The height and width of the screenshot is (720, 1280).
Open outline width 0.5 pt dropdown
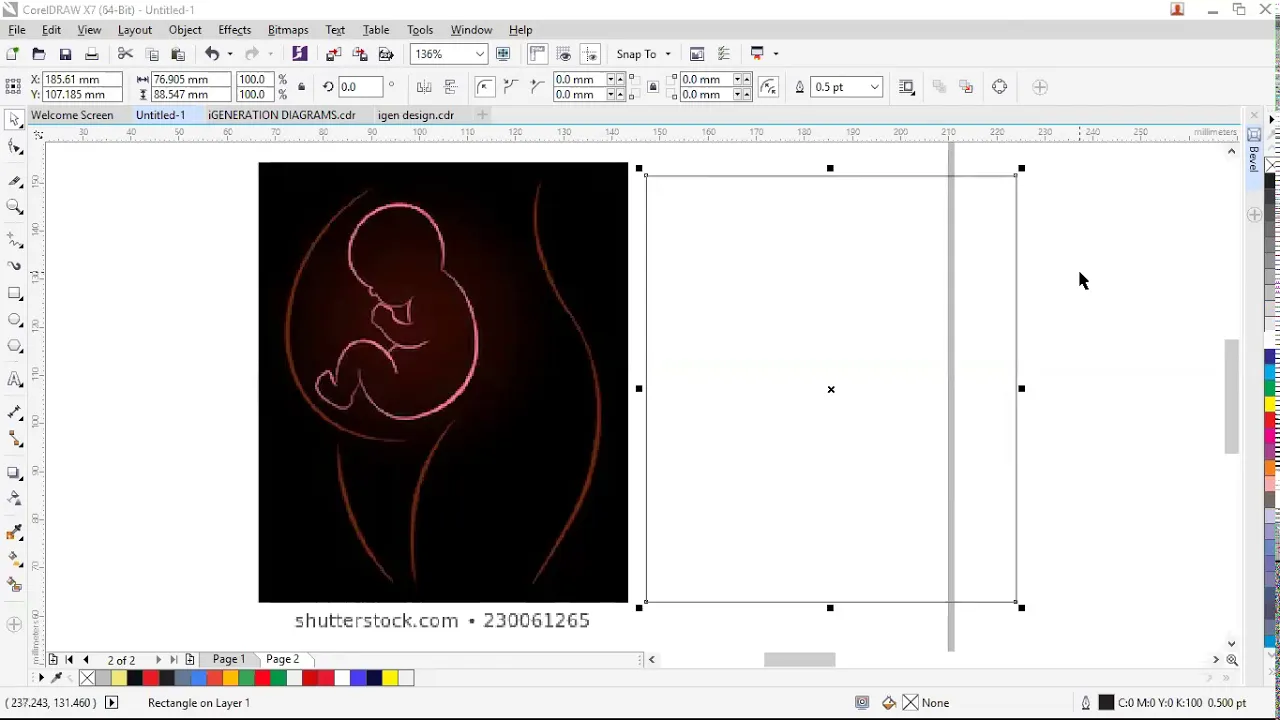tap(875, 87)
